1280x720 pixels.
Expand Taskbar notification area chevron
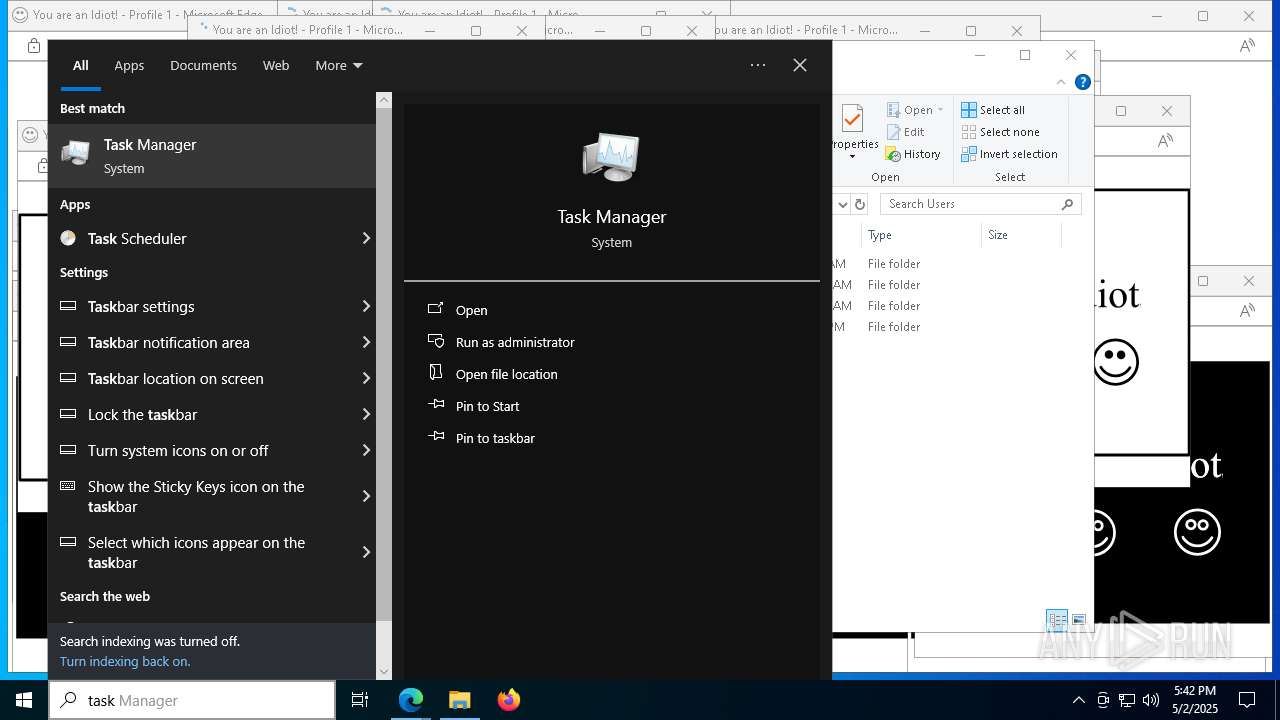point(366,342)
